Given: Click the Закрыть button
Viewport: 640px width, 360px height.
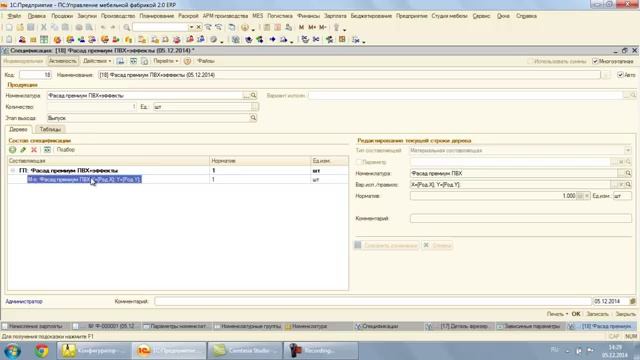Looking at the screenshot, I should (626, 314).
